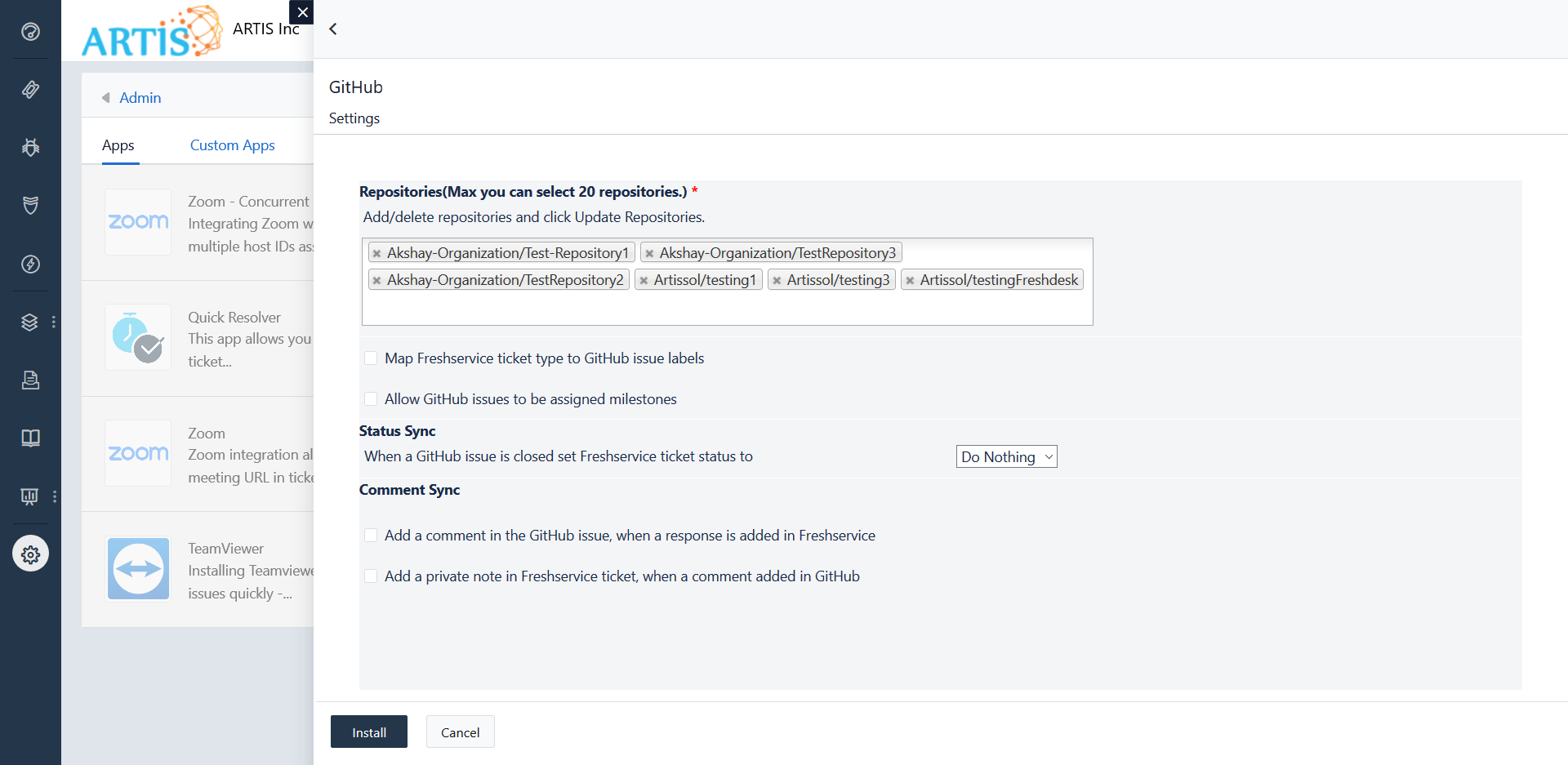Open the TeamViewer app icon
This screenshot has width=1568, height=765.
coord(138,569)
